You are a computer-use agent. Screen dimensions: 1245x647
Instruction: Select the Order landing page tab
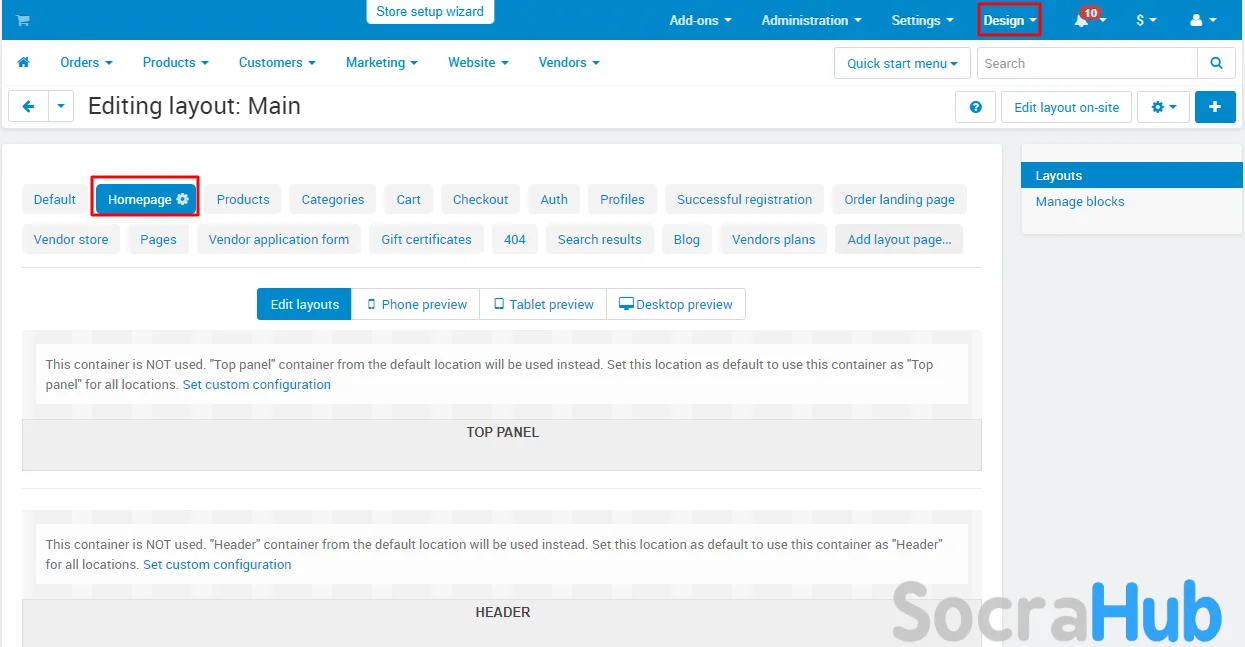pos(899,199)
